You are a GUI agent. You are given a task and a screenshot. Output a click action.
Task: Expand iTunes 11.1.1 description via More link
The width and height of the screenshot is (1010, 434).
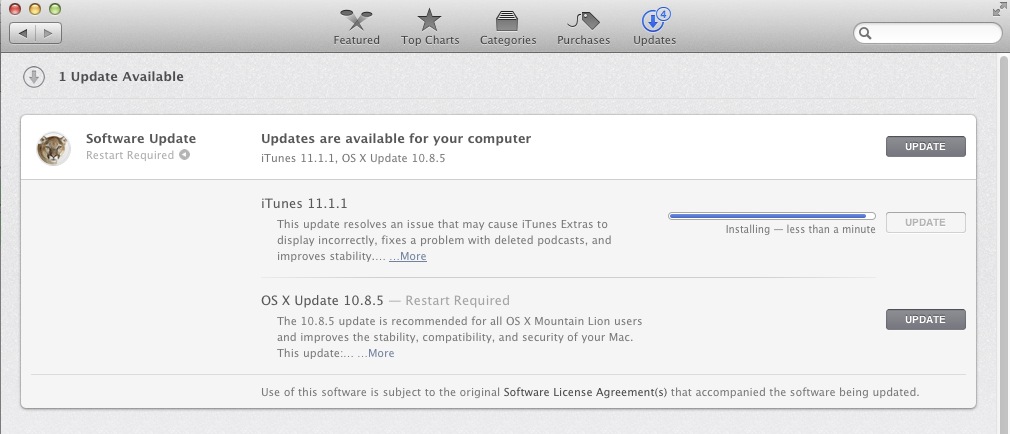pyautogui.click(x=408, y=256)
